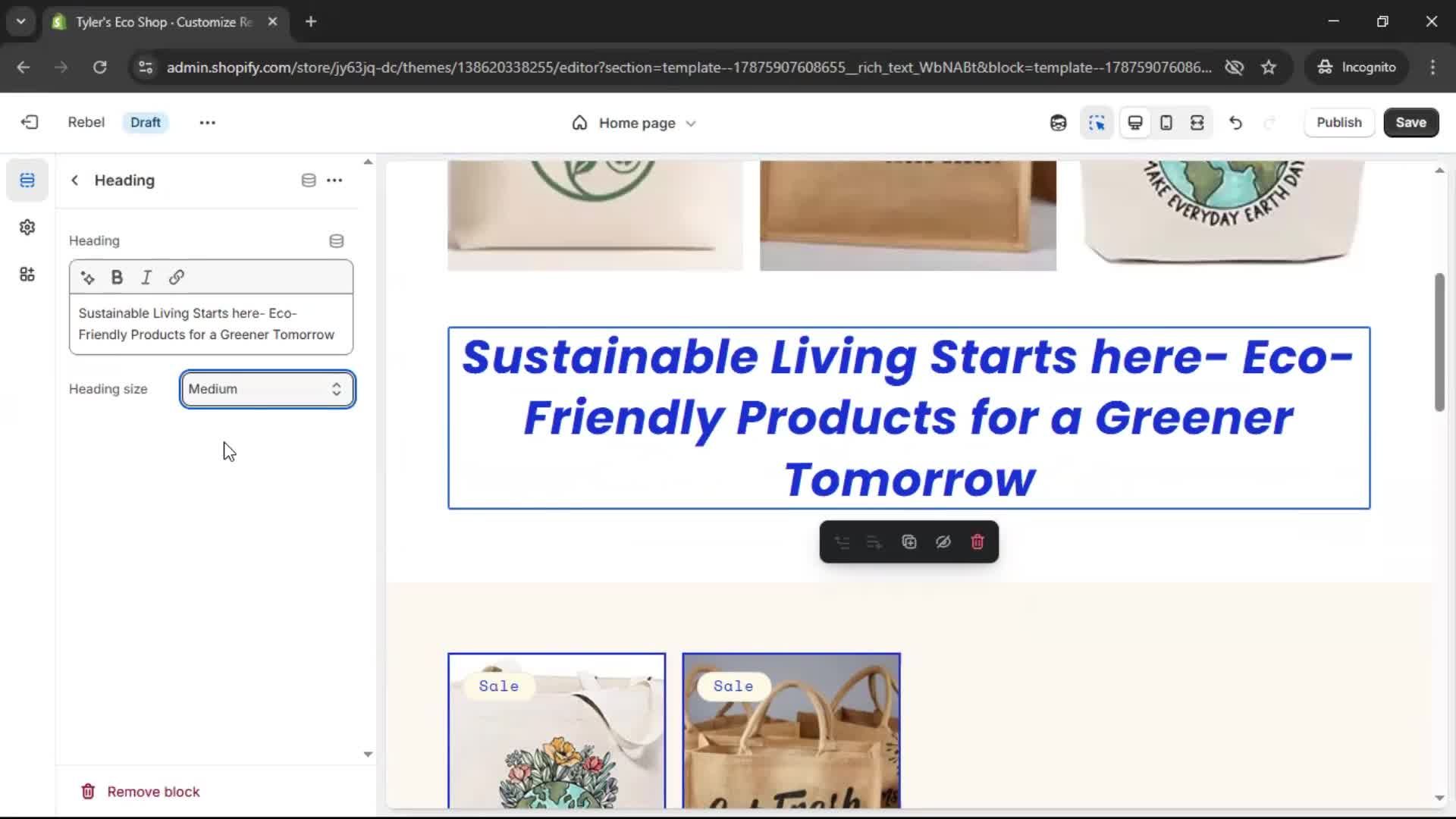The height and width of the screenshot is (819, 1456).
Task: Click the duplicate block icon in floating toolbar
Action: [x=908, y=542]
